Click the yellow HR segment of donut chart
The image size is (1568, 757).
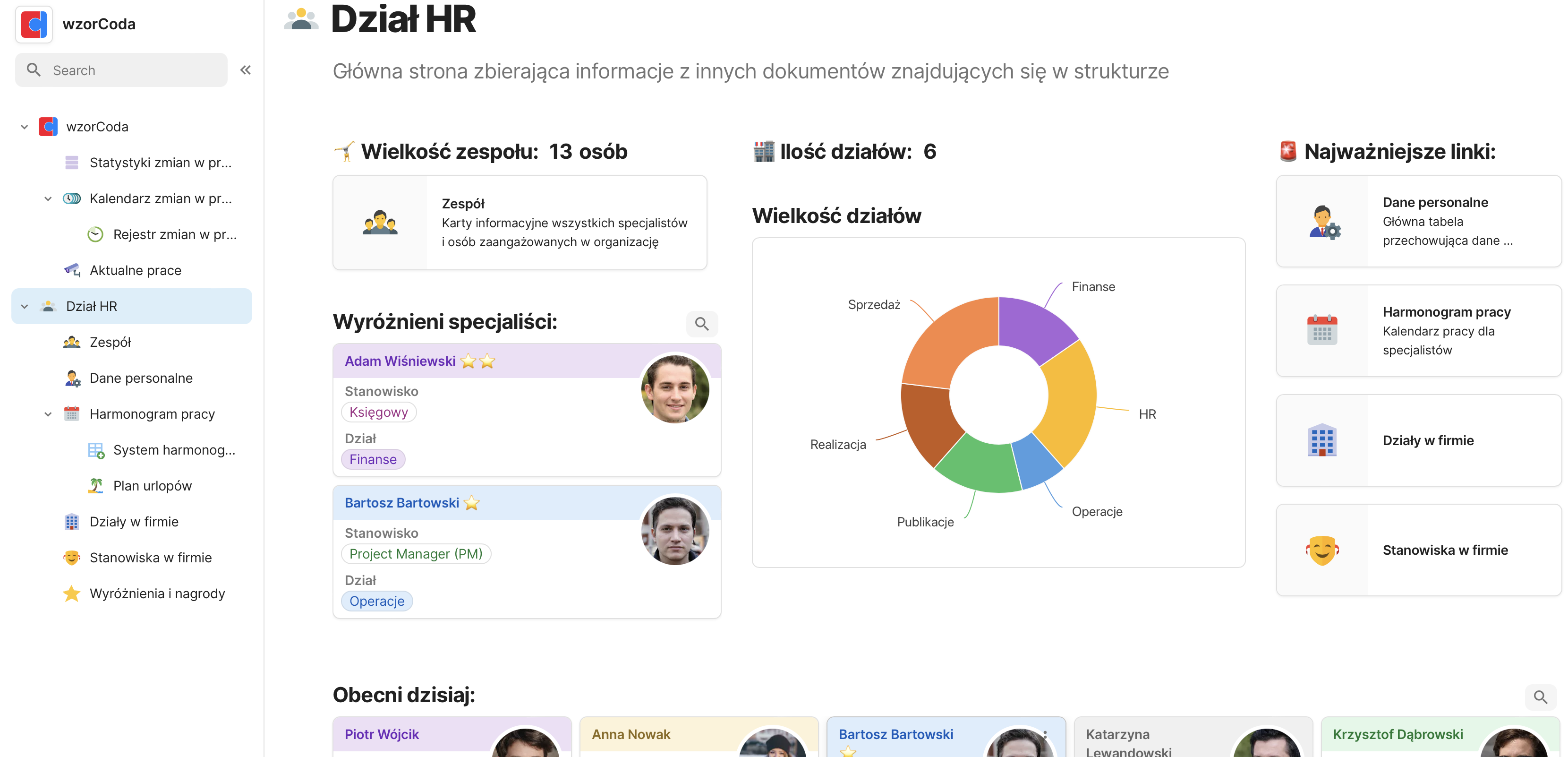point(1073,402)
